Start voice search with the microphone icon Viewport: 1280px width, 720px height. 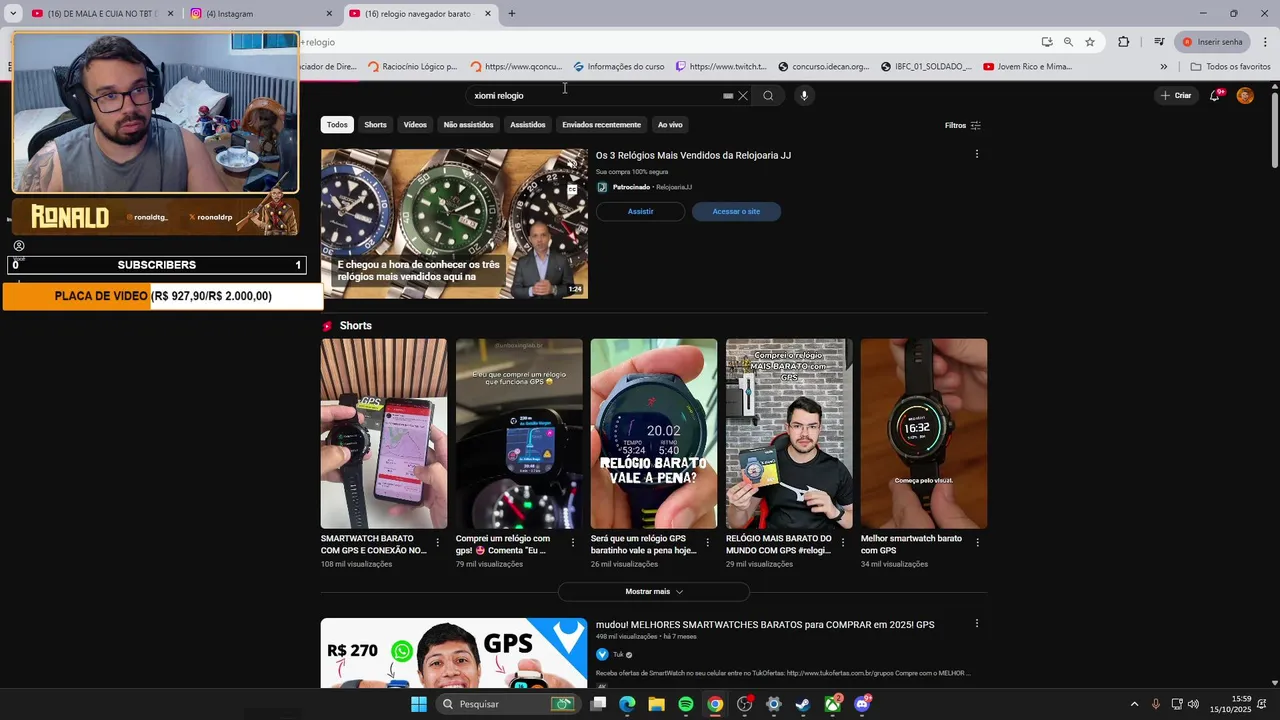click(x=804, y=96)
